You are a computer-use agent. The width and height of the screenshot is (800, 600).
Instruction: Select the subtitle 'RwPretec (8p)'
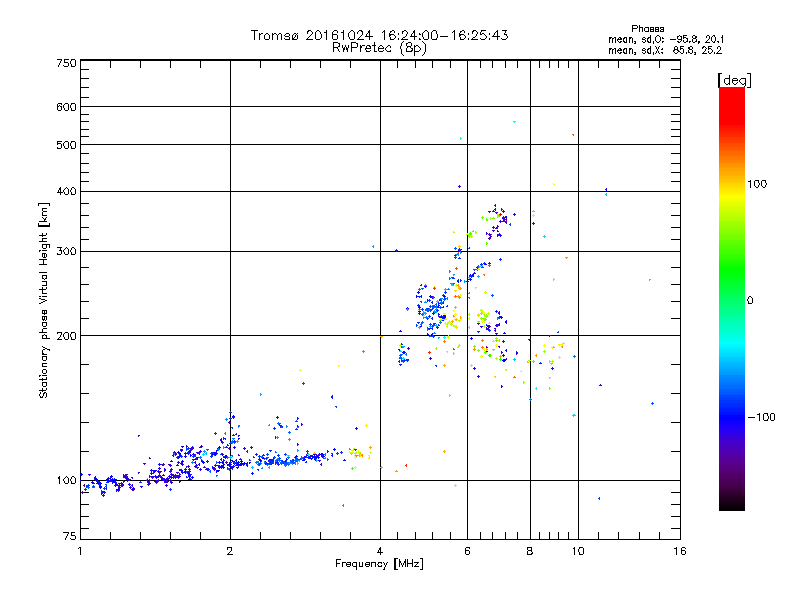pos(379,48)
